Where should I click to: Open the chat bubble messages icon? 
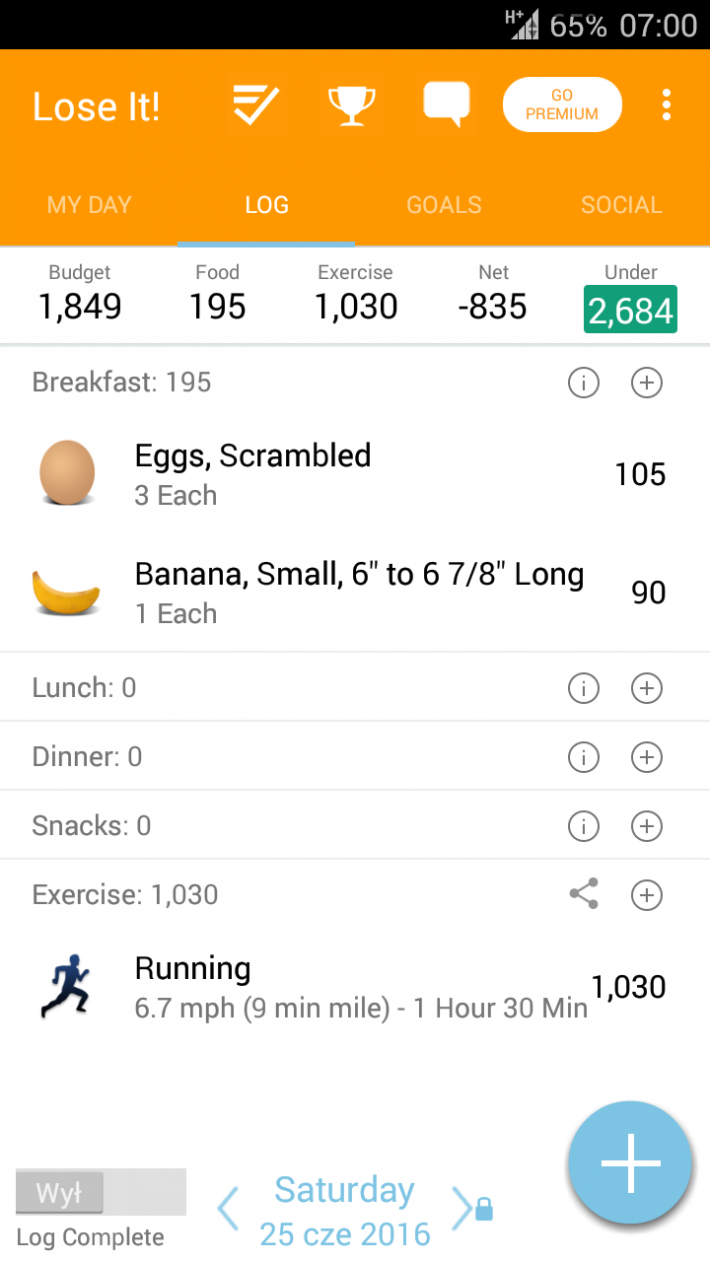(x=447, y=105)
